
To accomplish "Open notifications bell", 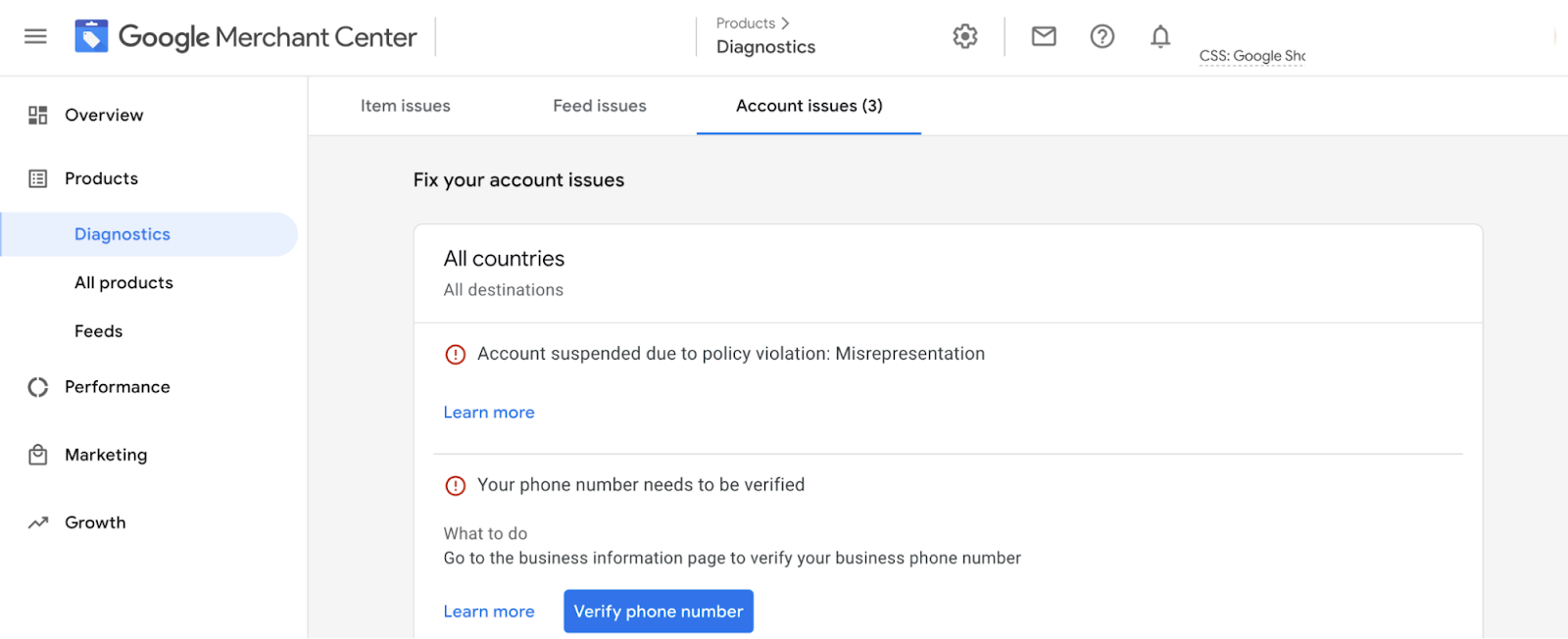I will [1160, 37].
